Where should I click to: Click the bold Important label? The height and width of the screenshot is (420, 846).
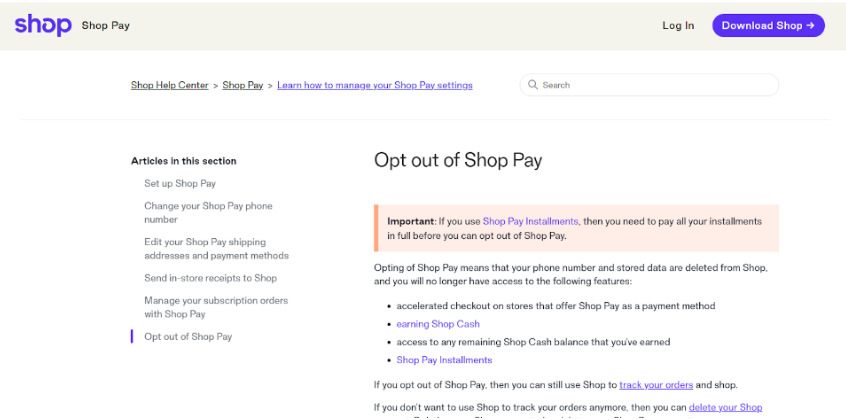click(411, 221)
